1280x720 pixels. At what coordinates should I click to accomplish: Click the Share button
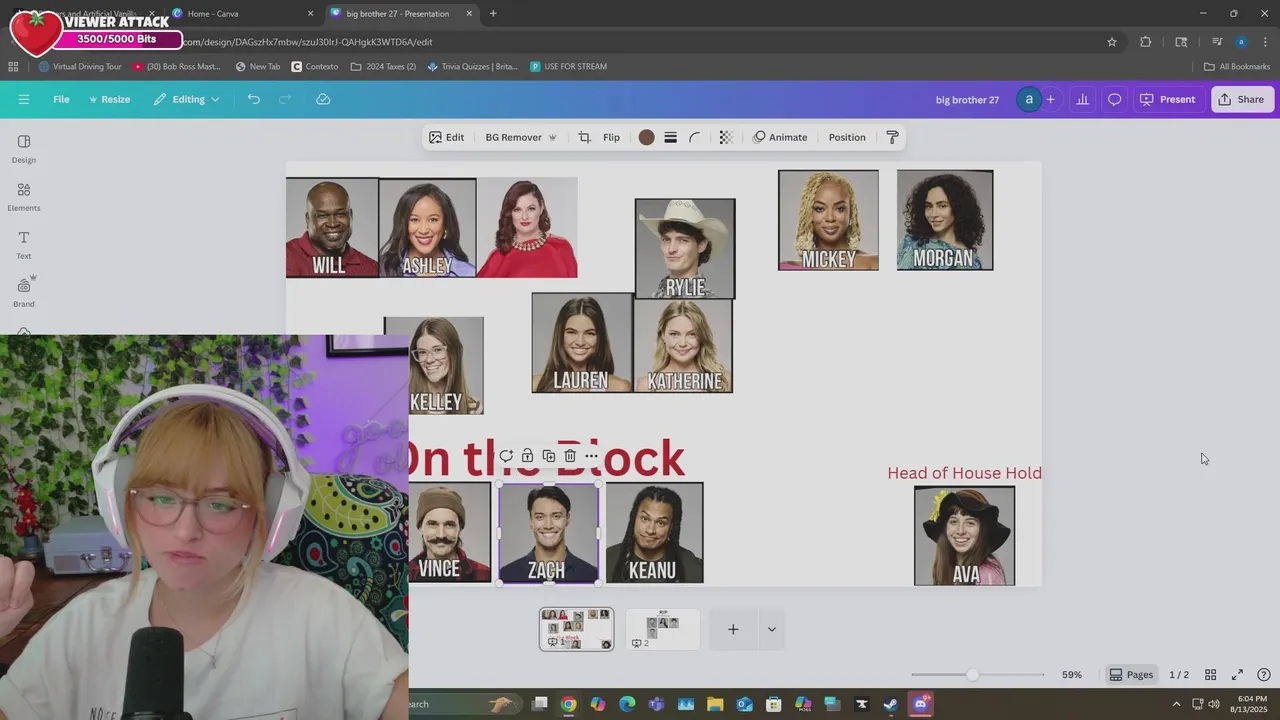1241,99
